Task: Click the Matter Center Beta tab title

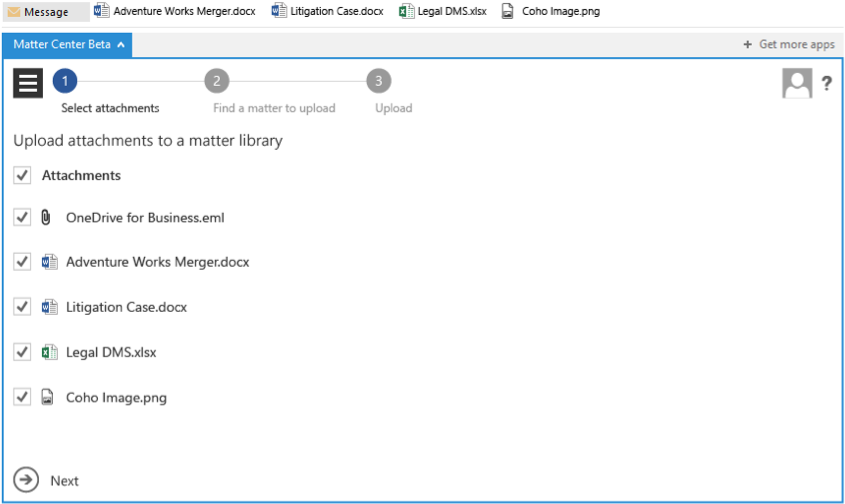Action: coord(62,44)
